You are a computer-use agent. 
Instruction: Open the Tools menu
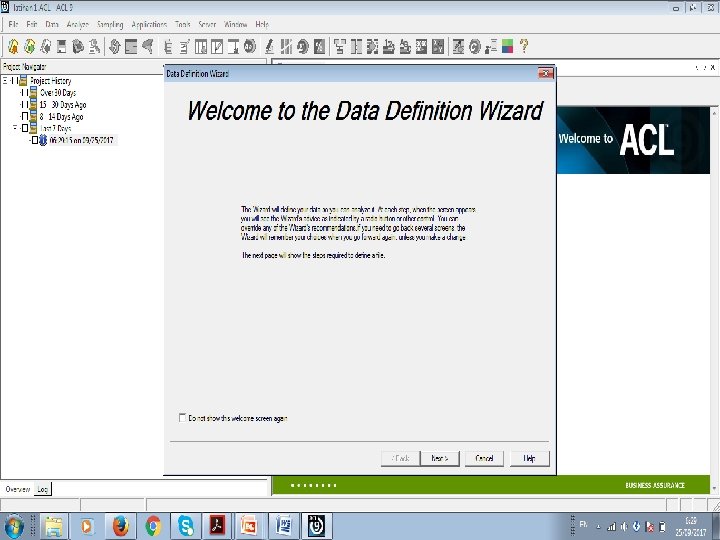pyautogui.click(x=182, y=24)
